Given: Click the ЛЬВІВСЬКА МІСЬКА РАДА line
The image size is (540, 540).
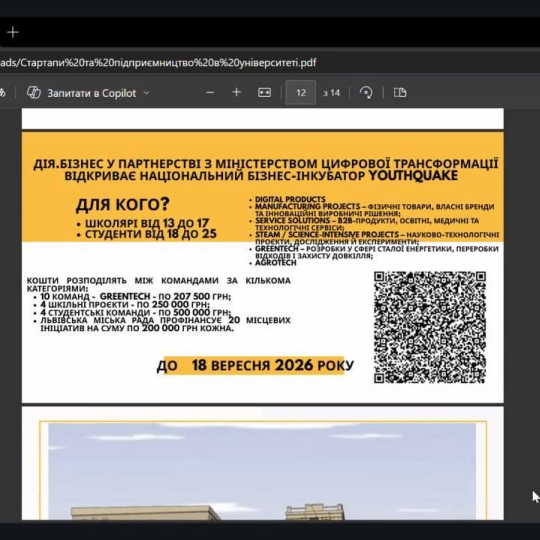Looking at the screenshot, I should click(x=165, y=324).
